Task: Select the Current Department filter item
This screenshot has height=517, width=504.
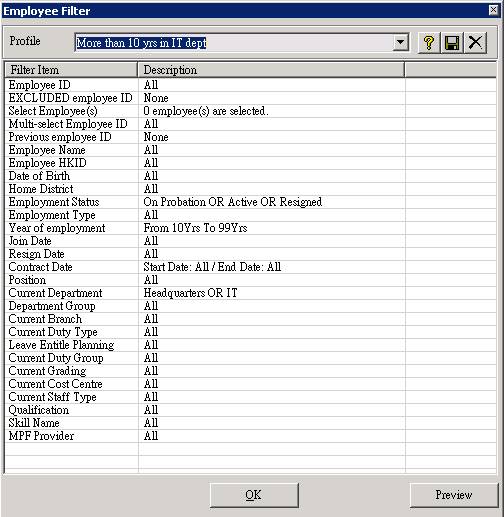Action: point(55,293)
